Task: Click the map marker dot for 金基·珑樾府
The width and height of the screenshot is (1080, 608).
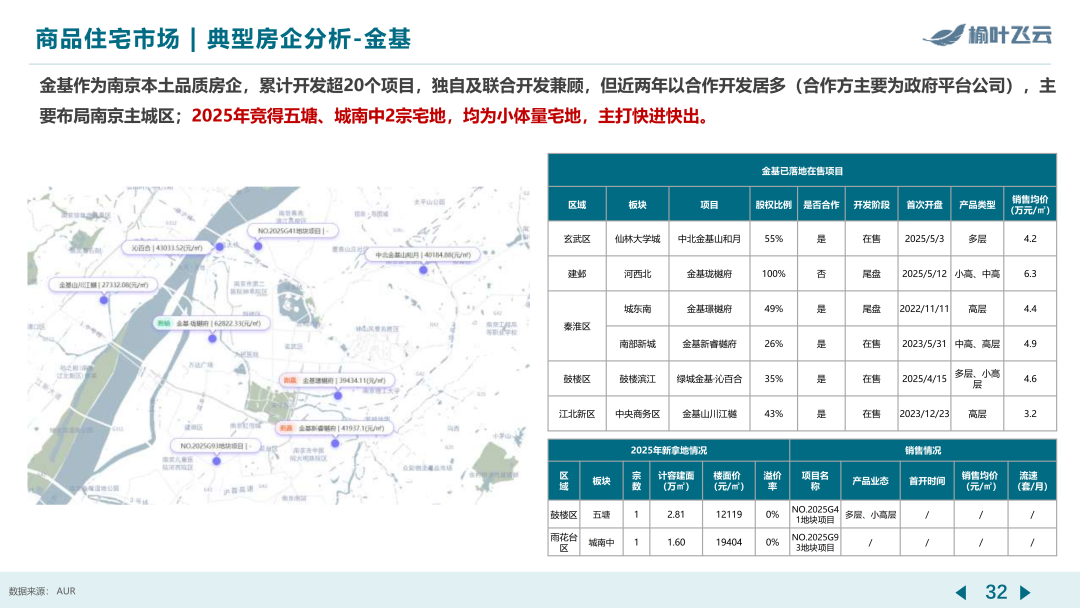Action: click(x=212, y=339)
